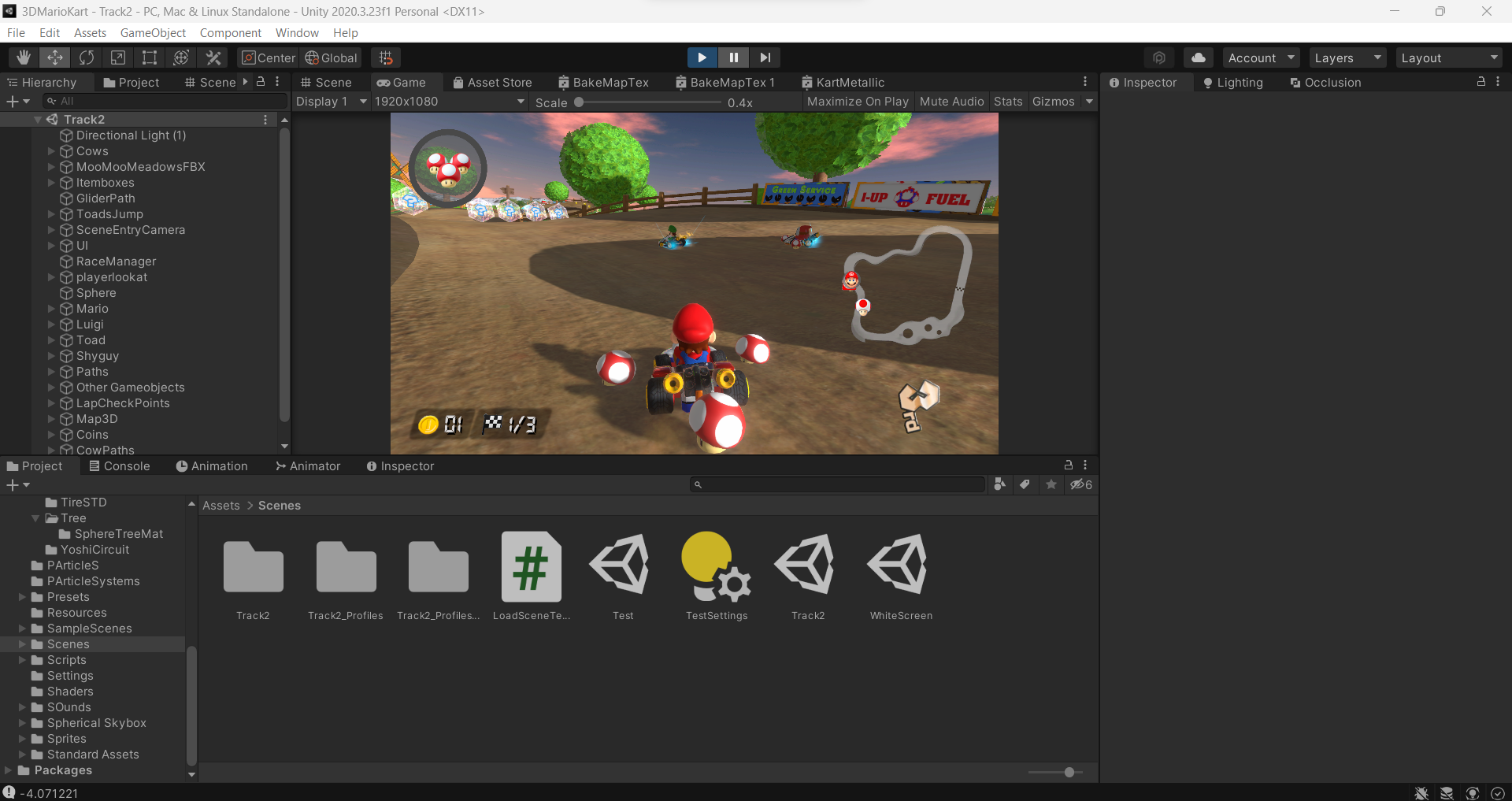Toggle grid snapping icon in toolbar
1512x801 pixels.
pos(386,57)
